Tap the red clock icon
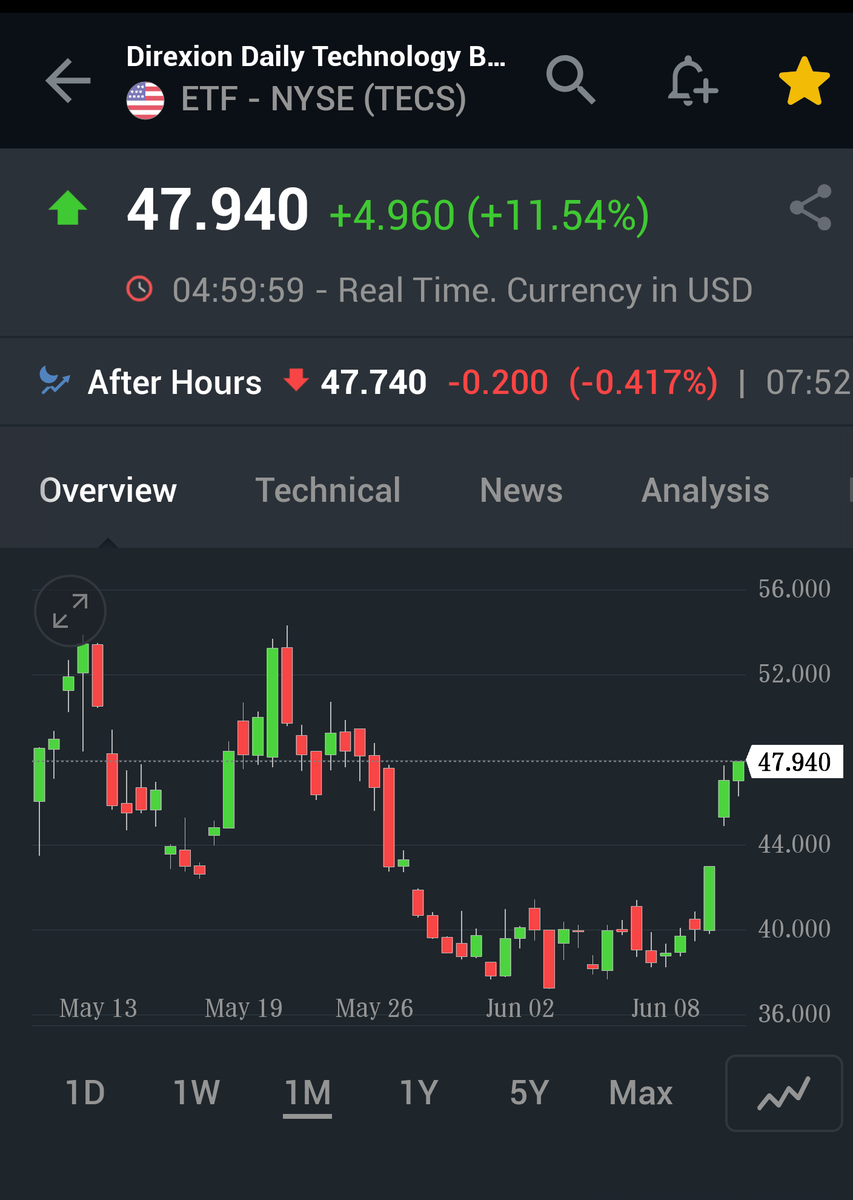Image resolution: width=853 pixels, height=1200 pixels. (139, 290)
